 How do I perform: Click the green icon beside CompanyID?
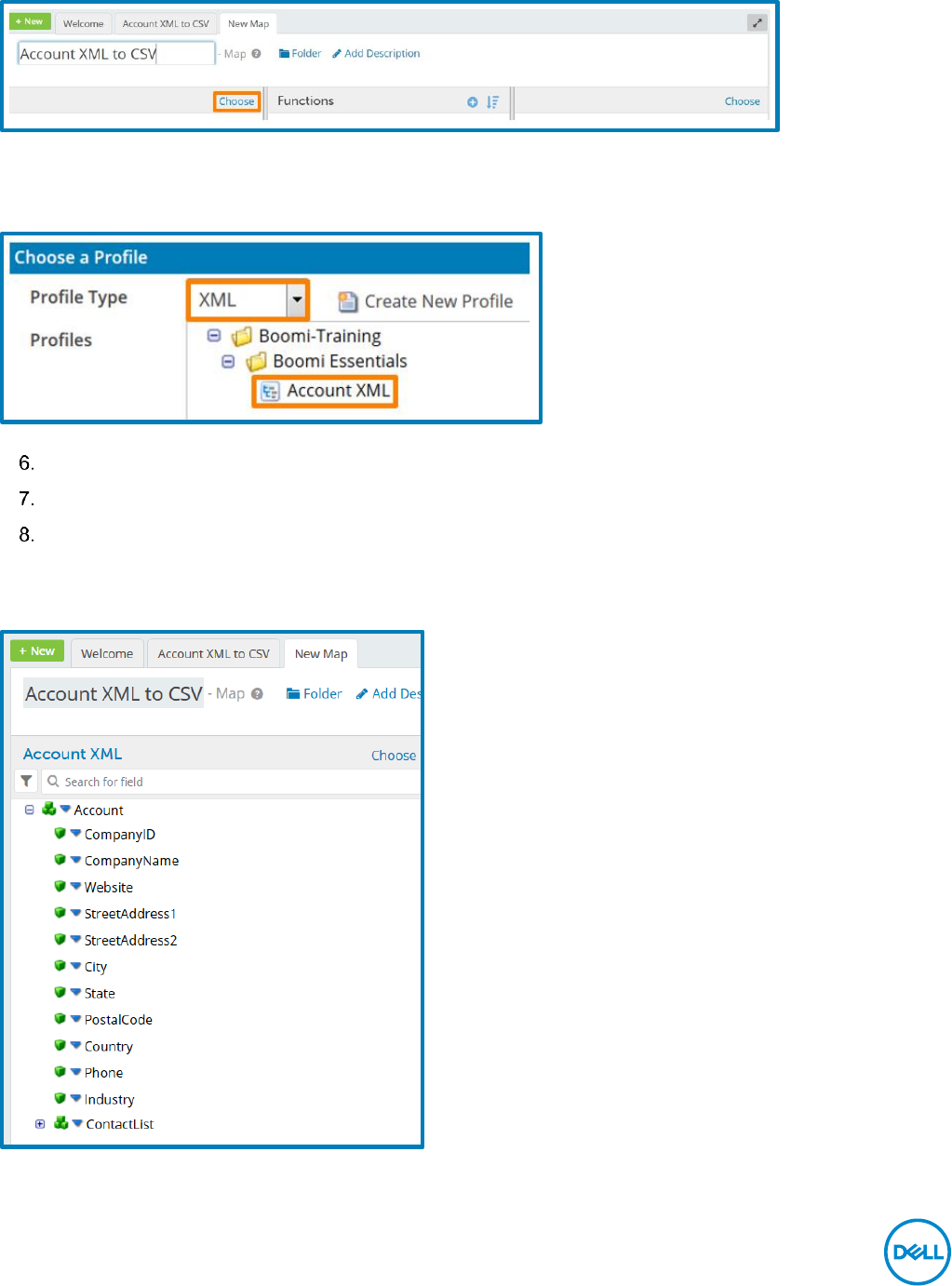60,833
